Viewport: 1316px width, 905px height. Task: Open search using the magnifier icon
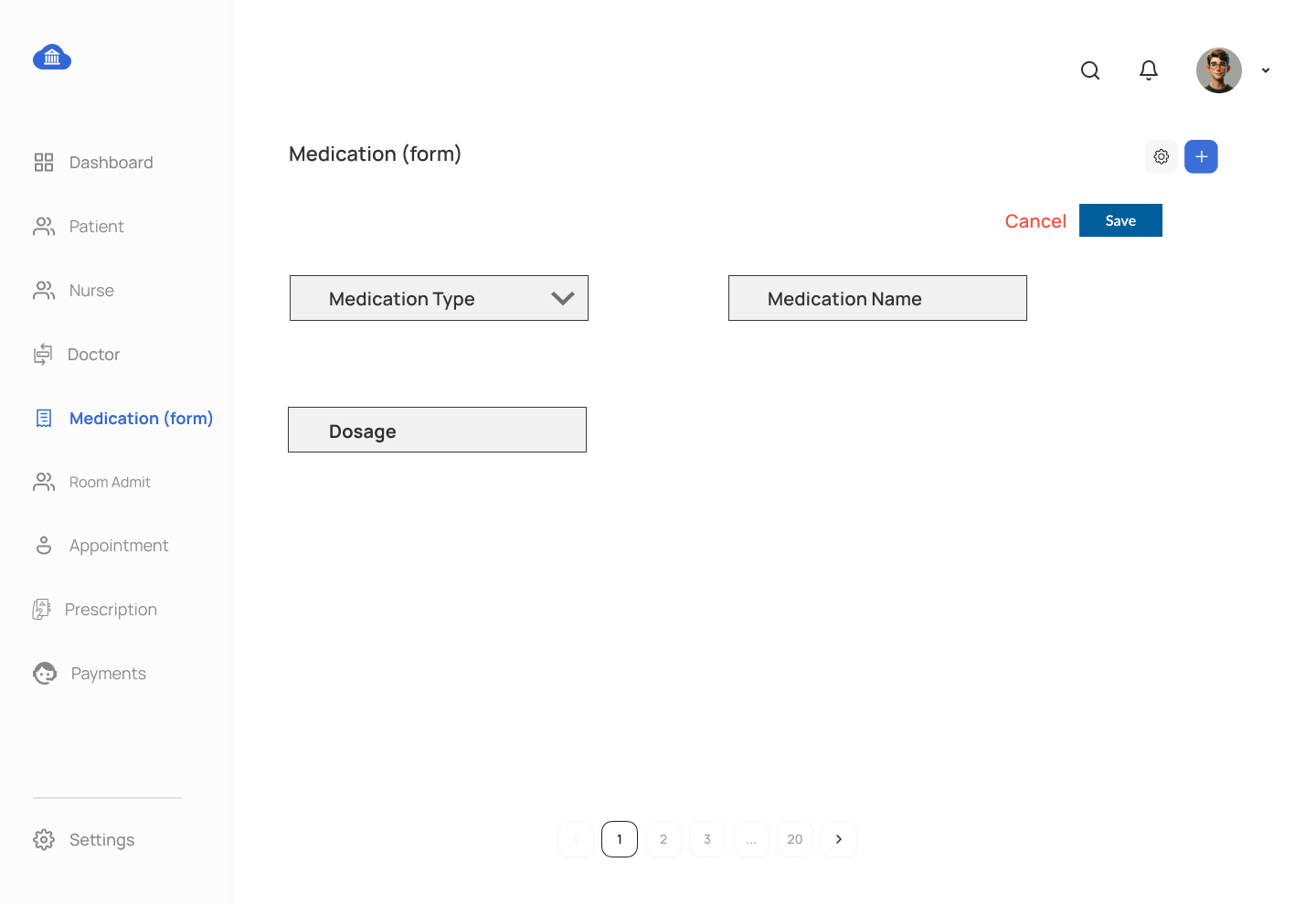[x=1090, y=70]
